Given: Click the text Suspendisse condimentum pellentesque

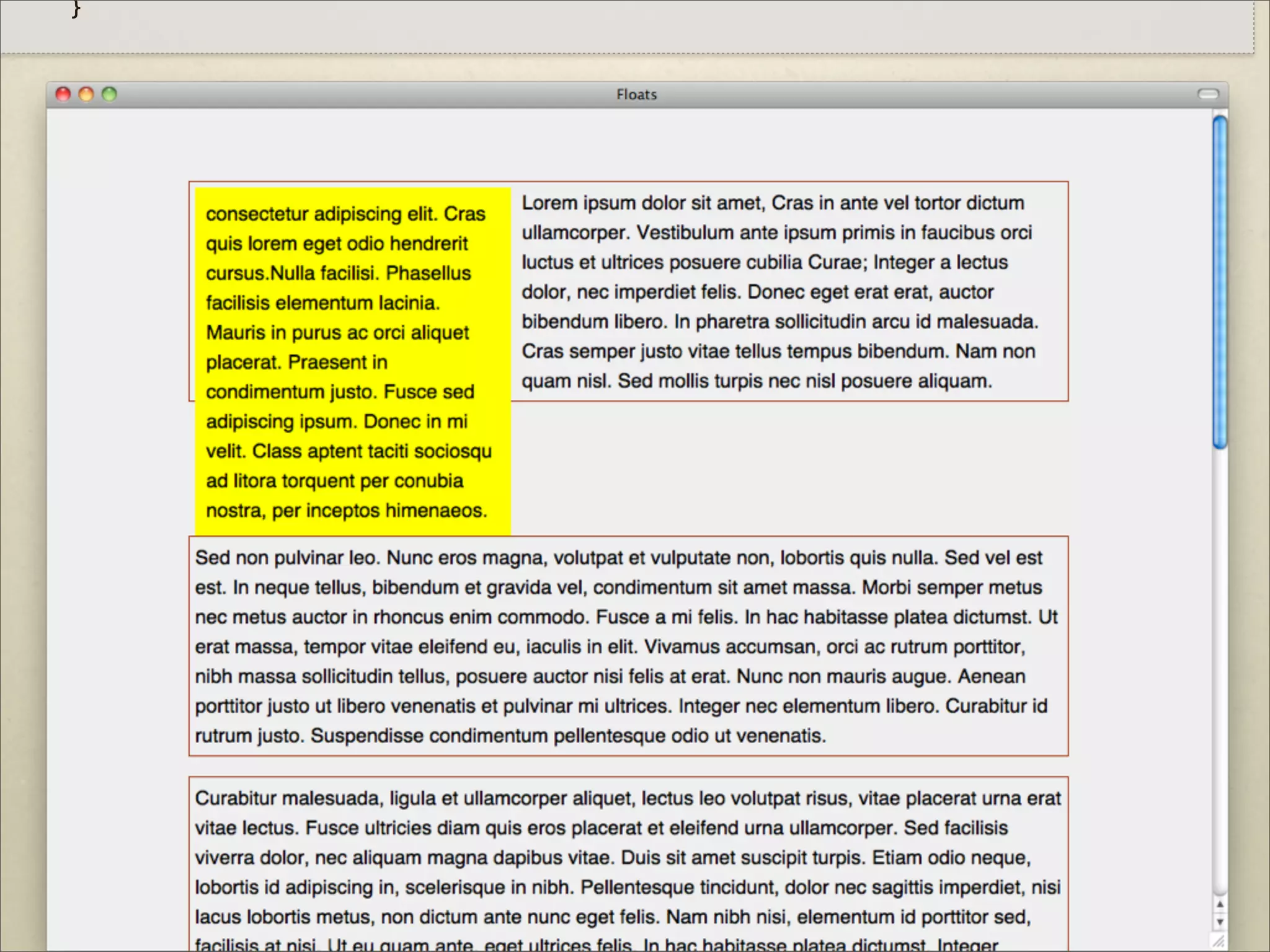Looking at the screenshot, I should click(487, 736).
